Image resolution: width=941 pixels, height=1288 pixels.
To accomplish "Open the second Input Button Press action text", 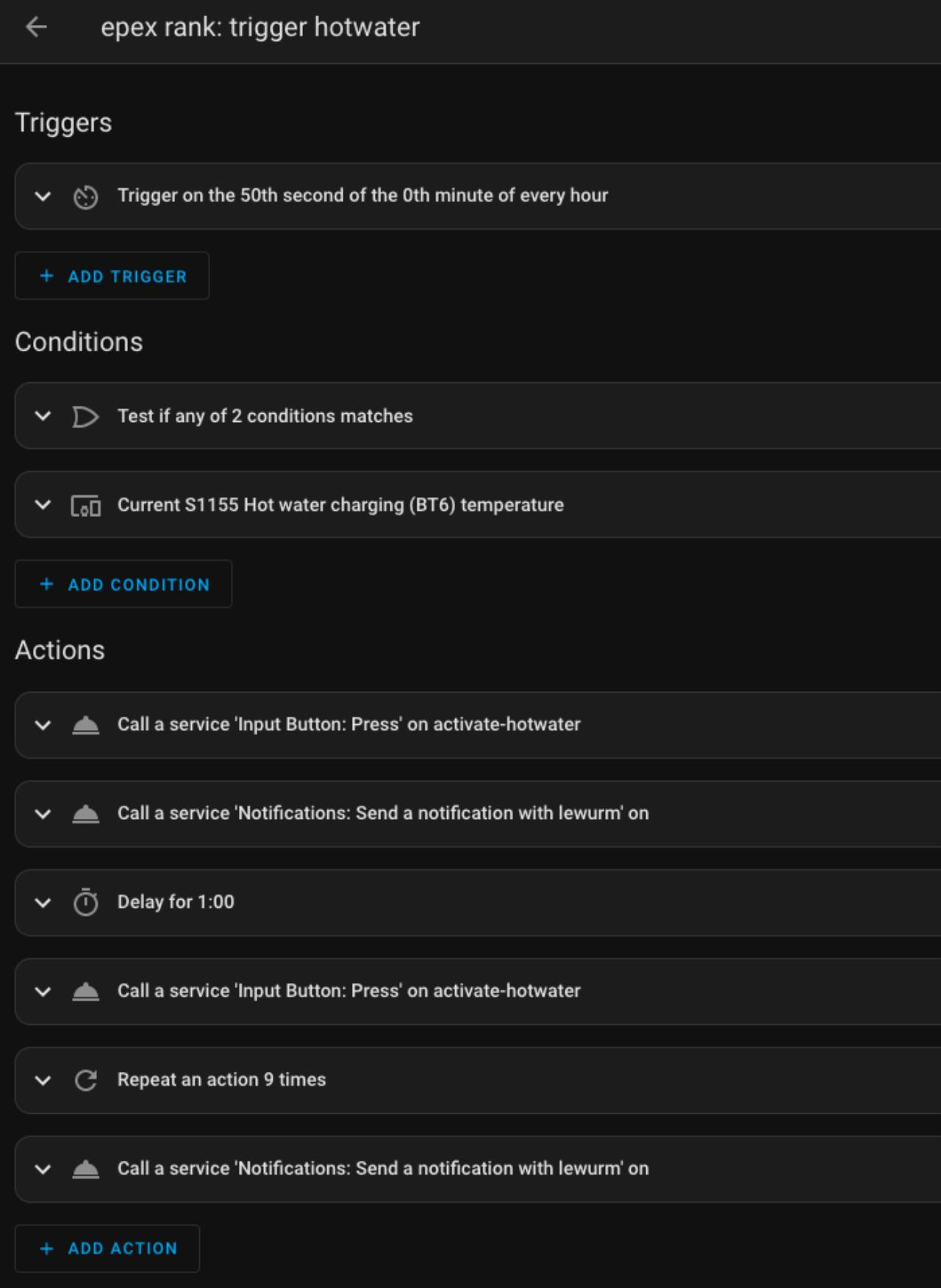I will tap(348, 991).
